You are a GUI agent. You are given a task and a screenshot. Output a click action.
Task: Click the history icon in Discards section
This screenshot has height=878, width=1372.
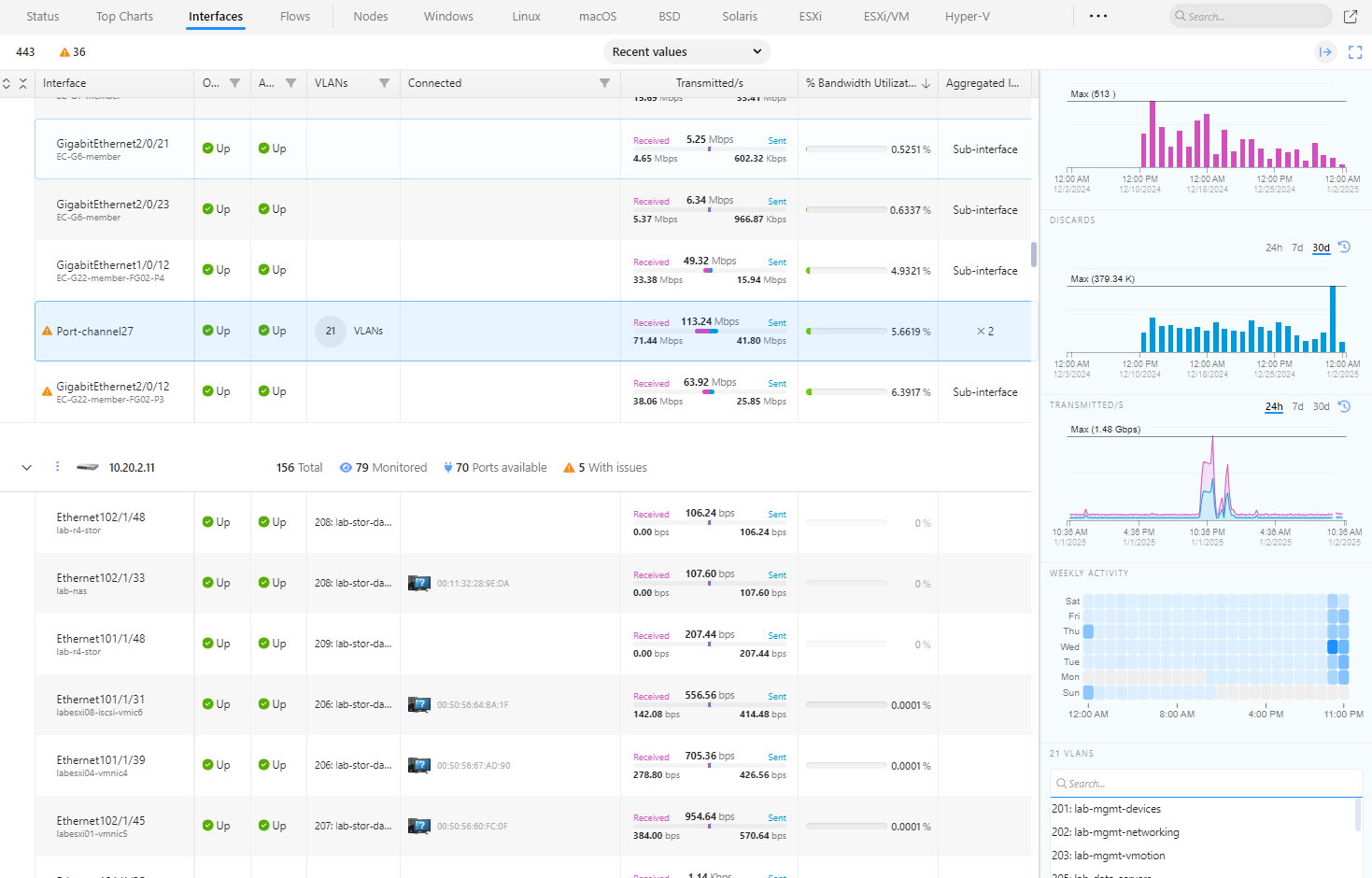[1344, 248]
